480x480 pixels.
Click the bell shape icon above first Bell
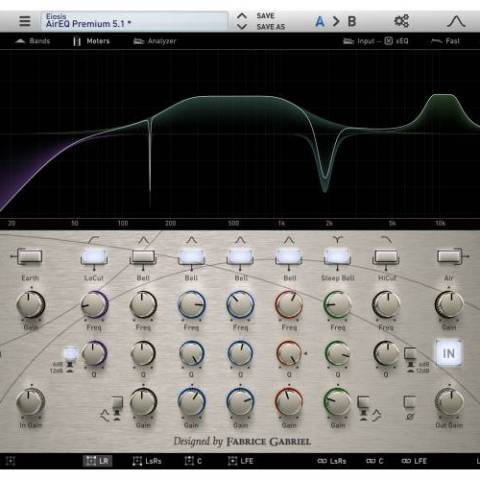[x=143, y=240]
